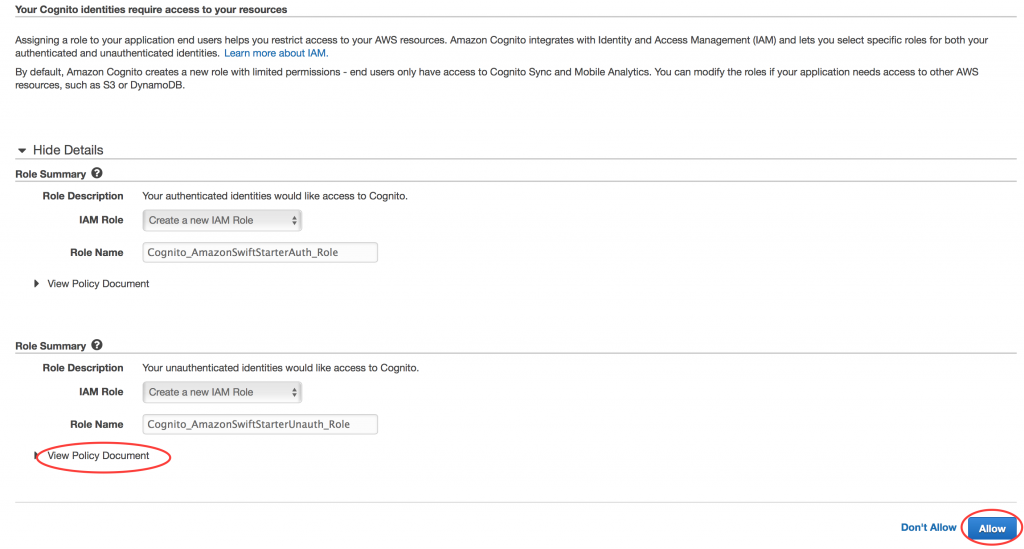Select the Hide Details heading text
Image resolution: width=1024 pixels, height=549 pixels.
coord(68,150)
